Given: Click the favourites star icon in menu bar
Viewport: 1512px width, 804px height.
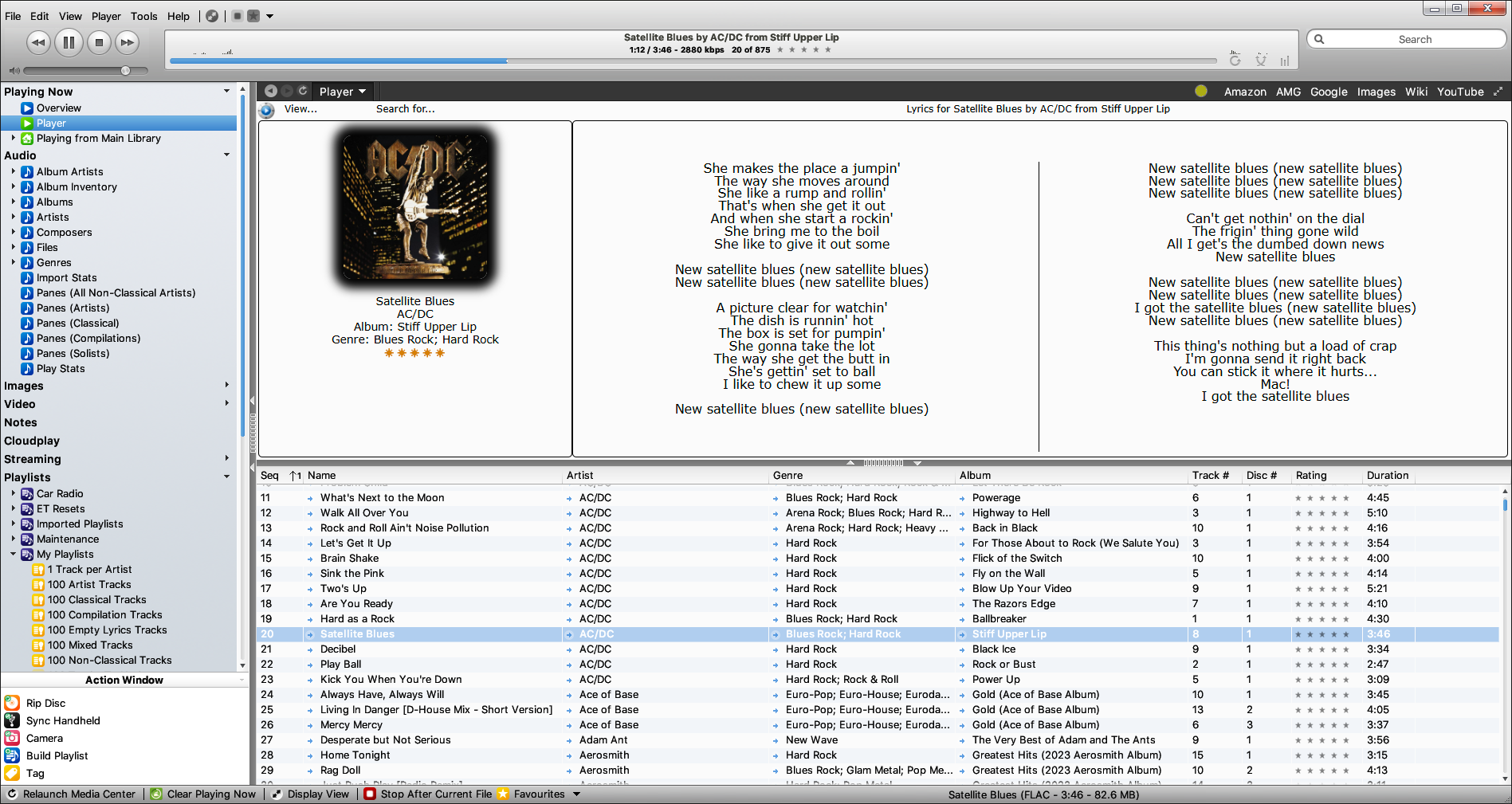Looking at the screenshot, I should tap(253, 16).
